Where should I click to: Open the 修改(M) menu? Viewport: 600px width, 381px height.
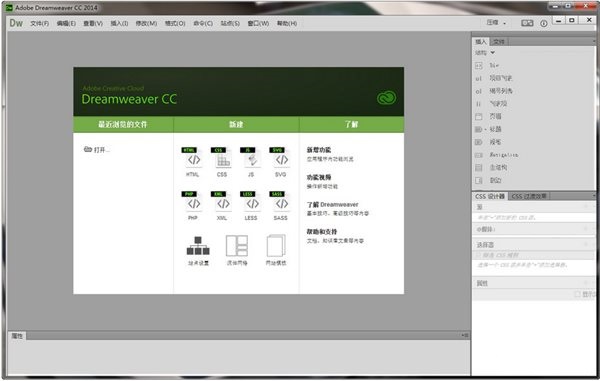[146, 23]
